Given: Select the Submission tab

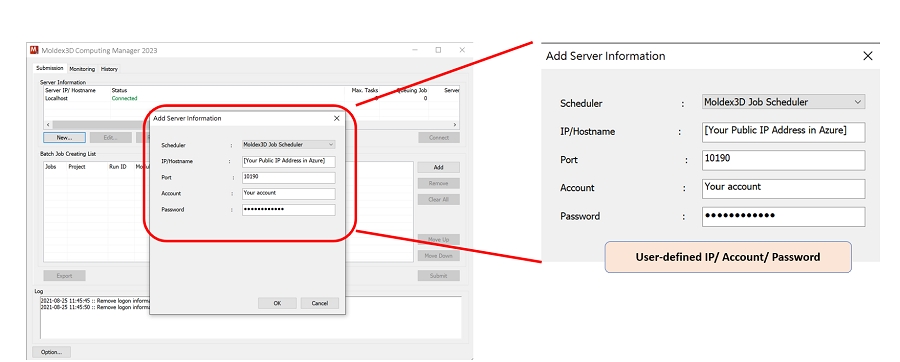Looking at the screenshot, I should [50, 68].
